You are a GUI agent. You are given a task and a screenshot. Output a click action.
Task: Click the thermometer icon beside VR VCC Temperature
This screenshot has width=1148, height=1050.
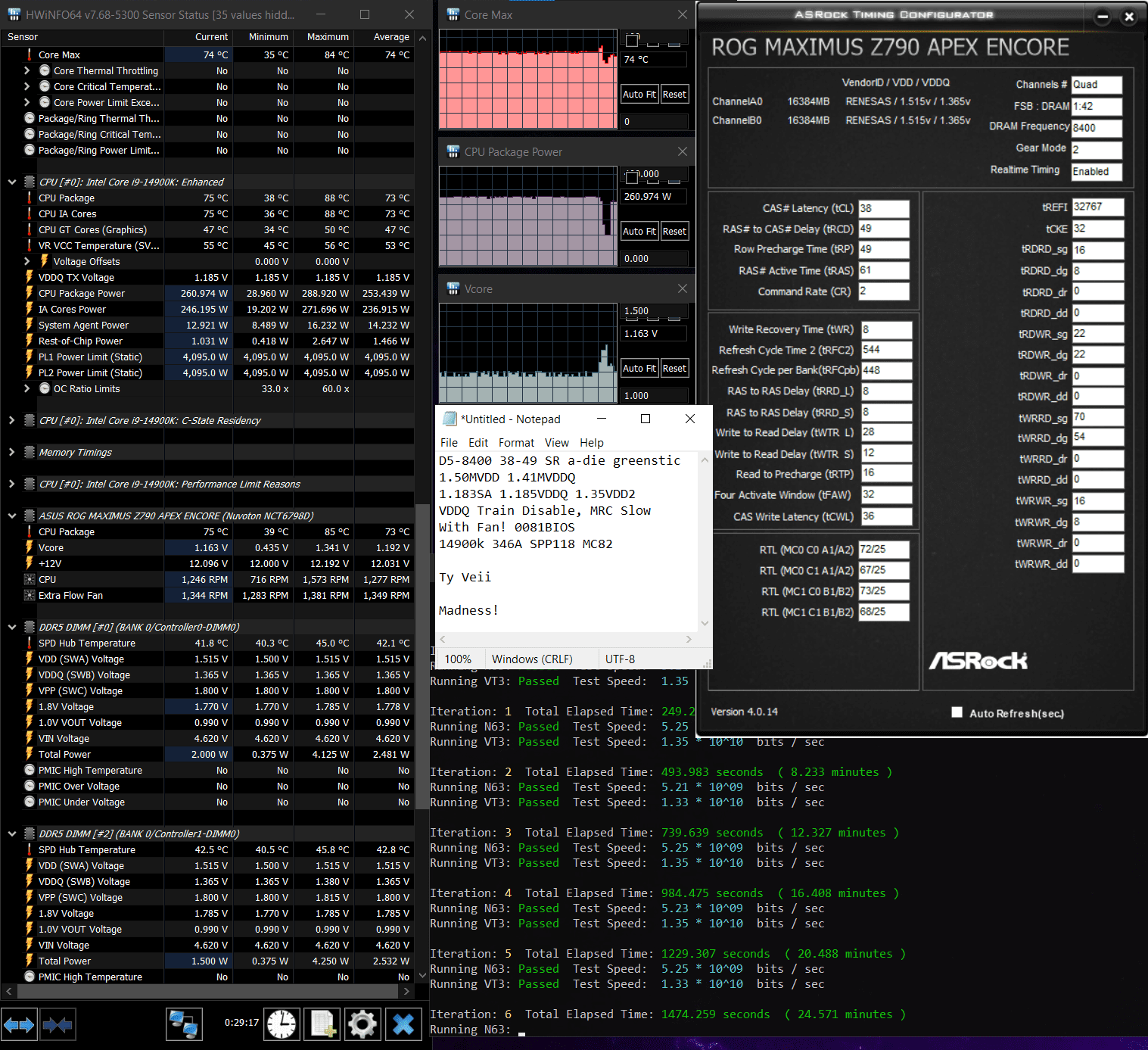(x=30, y=245)
